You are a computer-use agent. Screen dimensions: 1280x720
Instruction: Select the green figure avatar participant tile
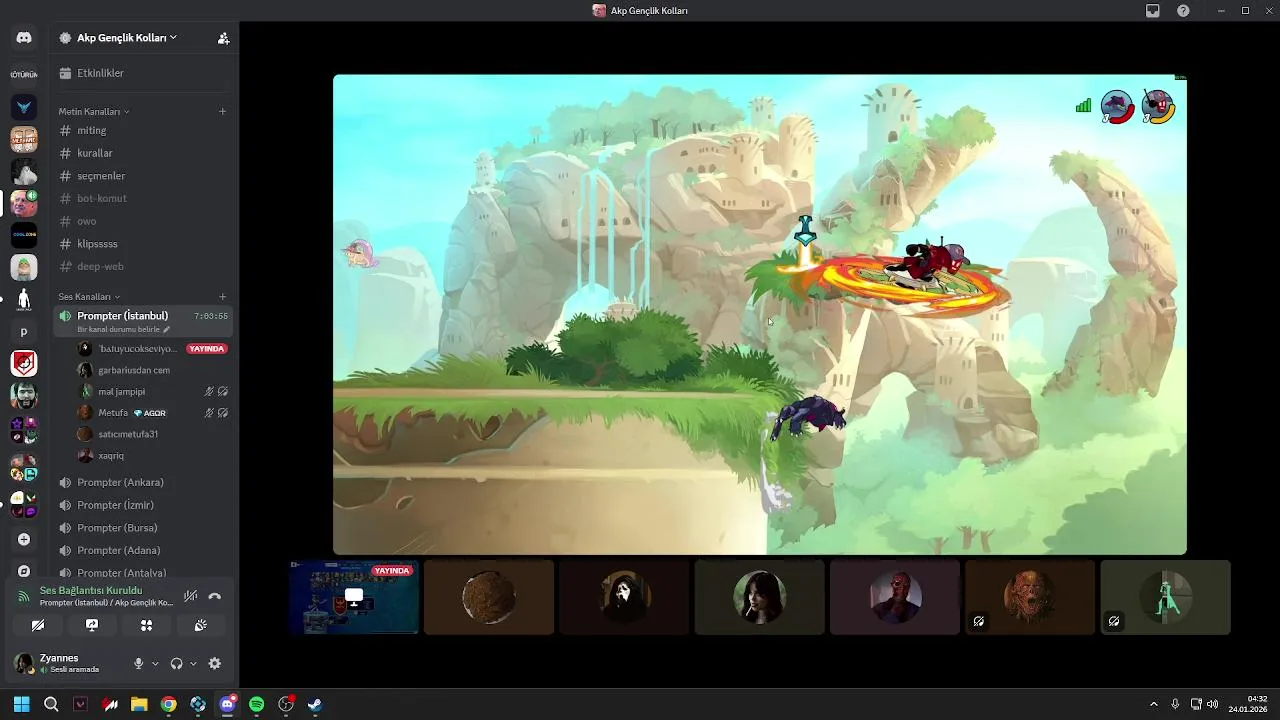click(1166, 597)
